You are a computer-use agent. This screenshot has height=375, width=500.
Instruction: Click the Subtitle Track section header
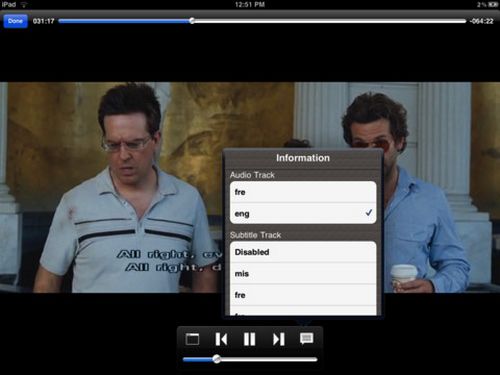pyautogui.click(x=256, y=235)
